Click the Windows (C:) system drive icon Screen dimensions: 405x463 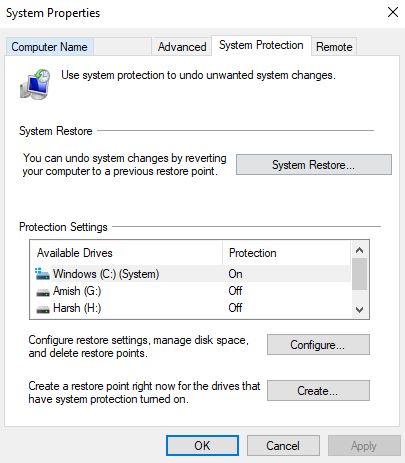[x=42, y=274]
